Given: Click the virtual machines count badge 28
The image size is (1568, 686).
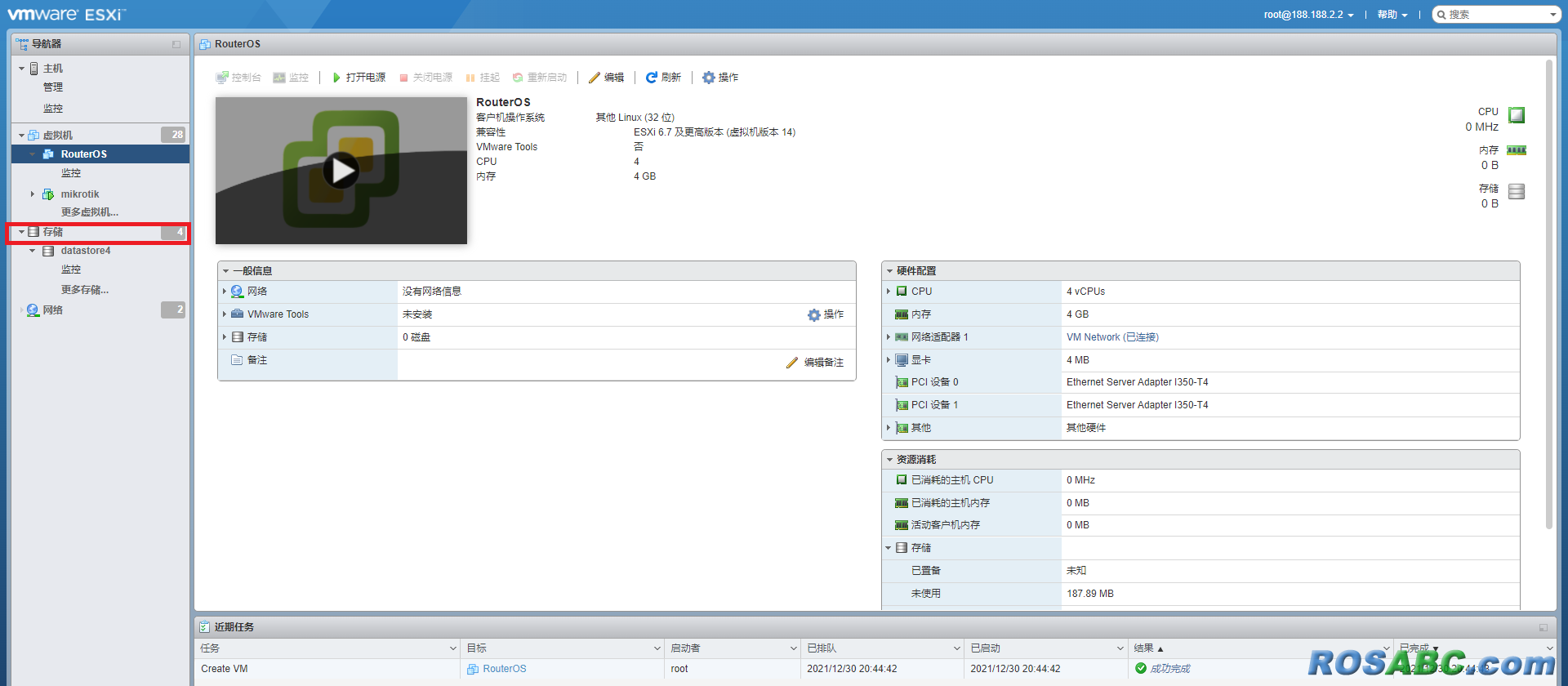Looking at the screenshot, I should 173,135.
